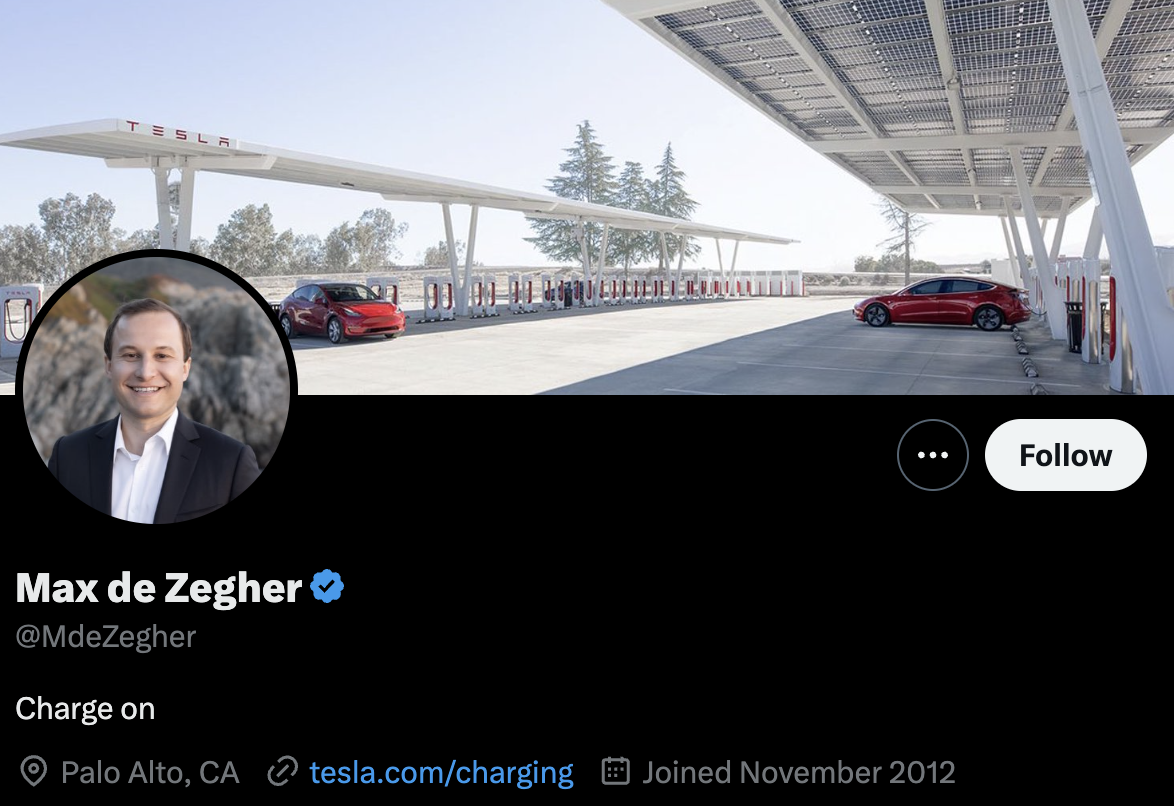Click the Palo Alto, CA location text
Viewport: 1174px width, 806px height.
150,772
